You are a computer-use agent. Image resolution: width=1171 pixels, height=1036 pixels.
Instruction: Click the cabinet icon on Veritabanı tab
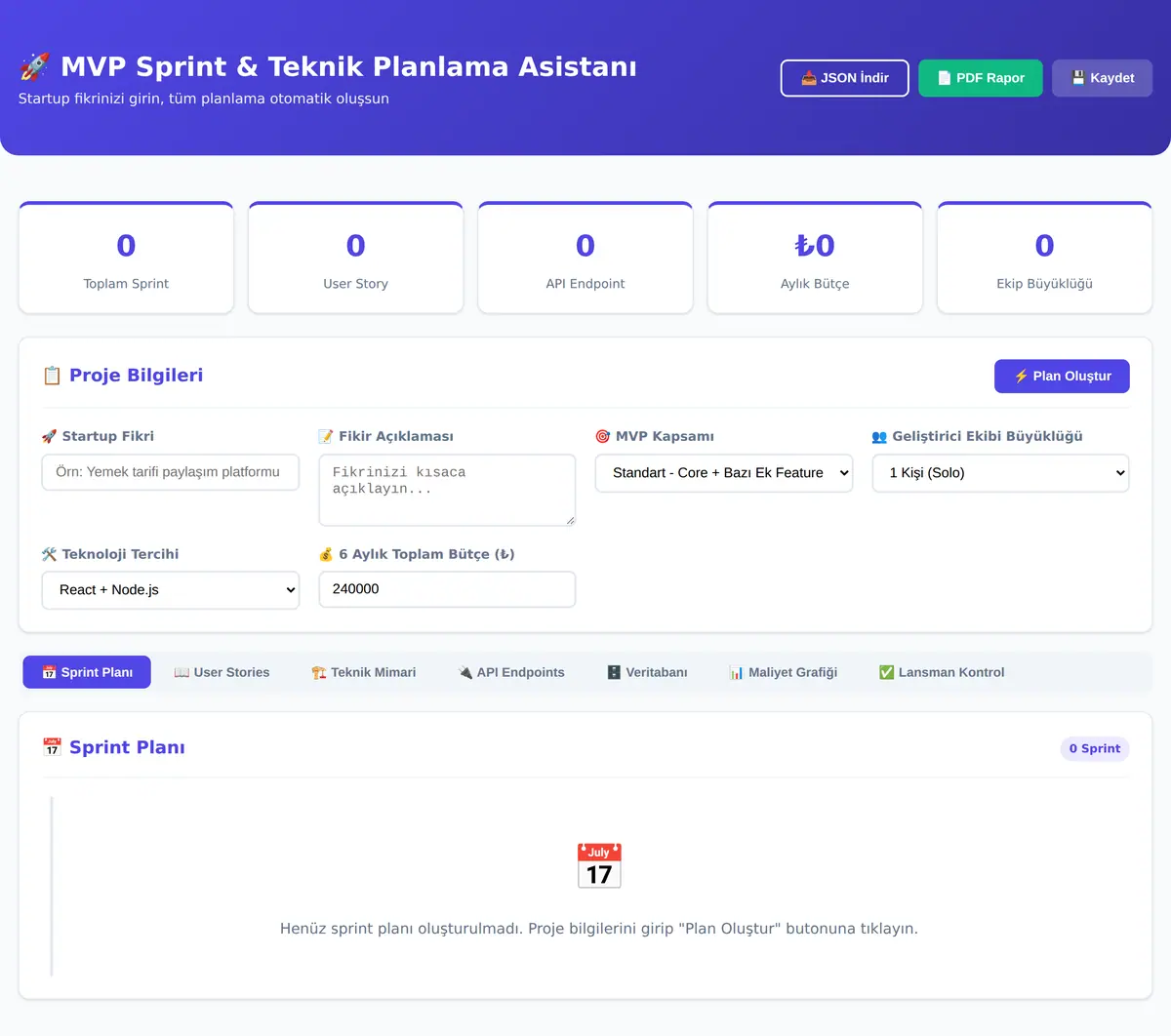tap(614, 672)
